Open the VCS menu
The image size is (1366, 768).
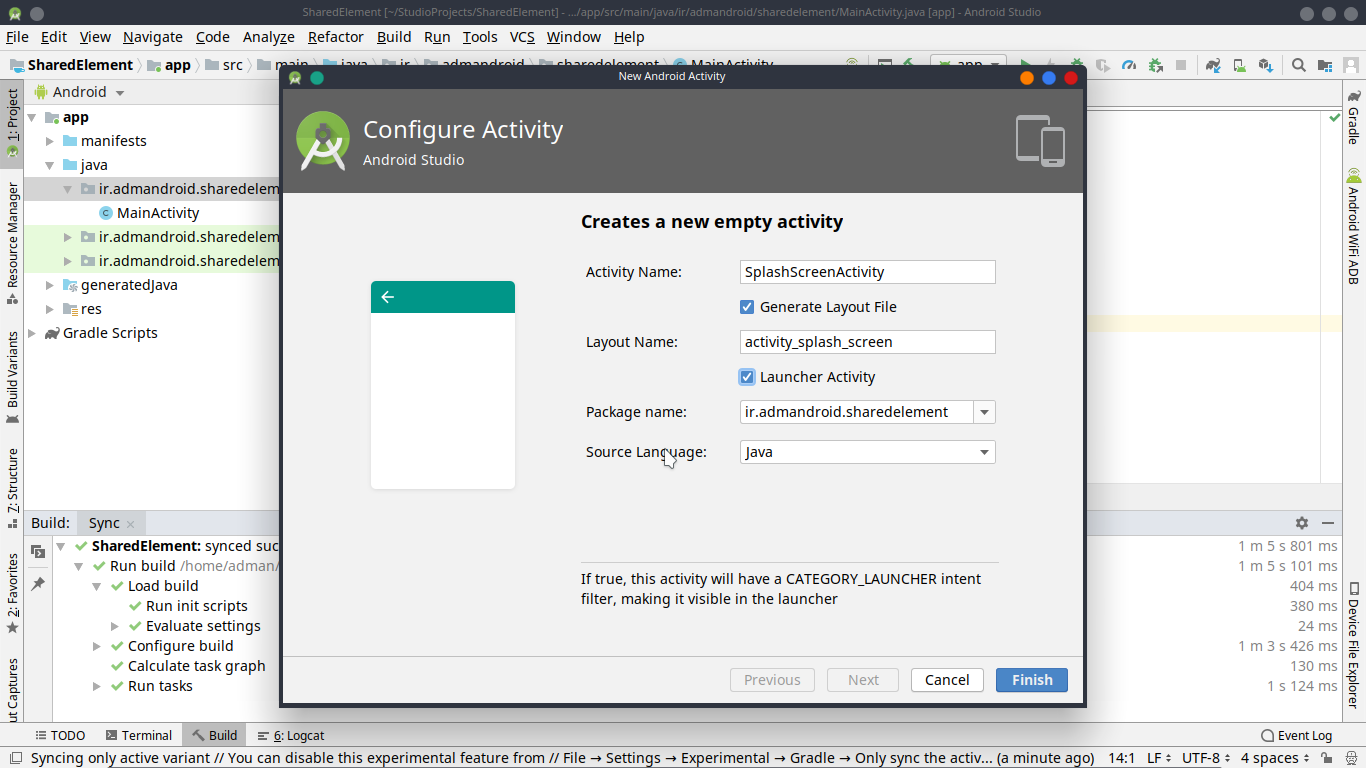522,37
